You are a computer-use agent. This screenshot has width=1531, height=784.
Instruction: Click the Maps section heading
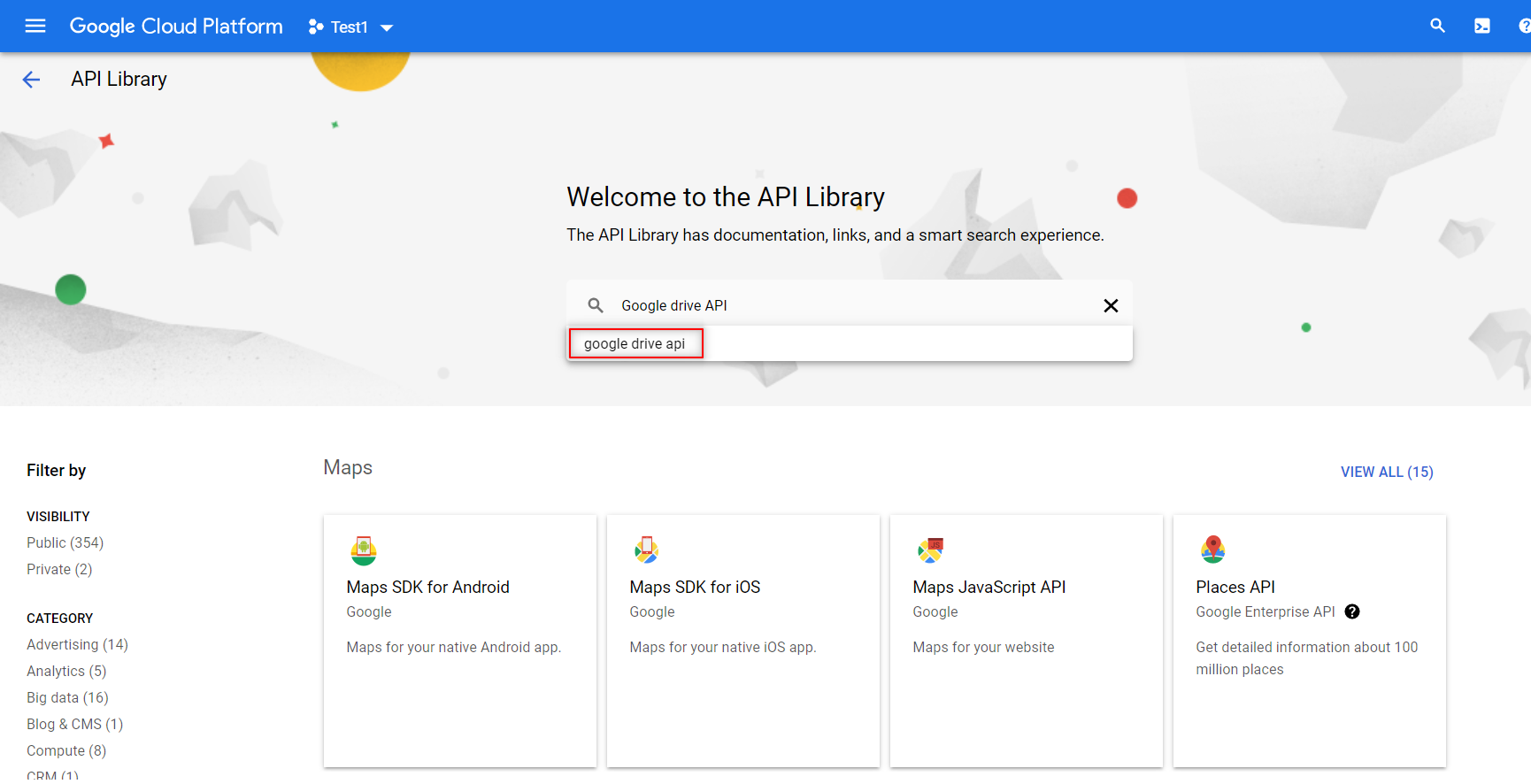click(348, 467)
